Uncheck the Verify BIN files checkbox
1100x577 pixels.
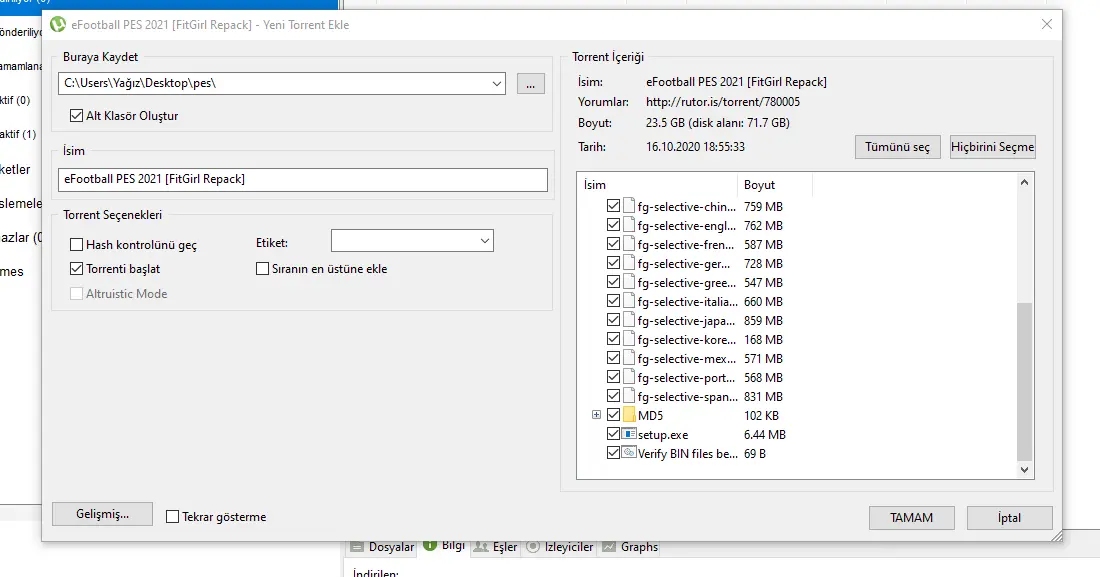[x=613, y=453]
